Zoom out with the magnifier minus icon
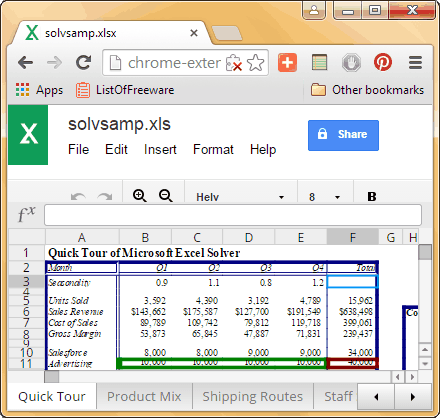 click(166, 195)
